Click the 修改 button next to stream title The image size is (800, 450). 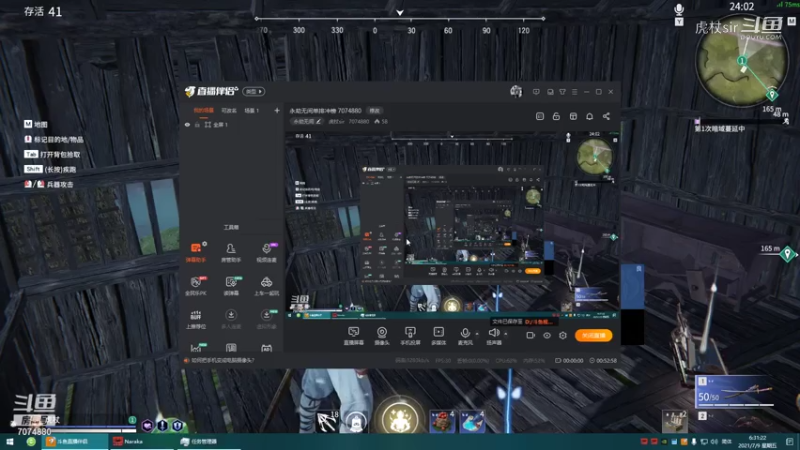375,110
